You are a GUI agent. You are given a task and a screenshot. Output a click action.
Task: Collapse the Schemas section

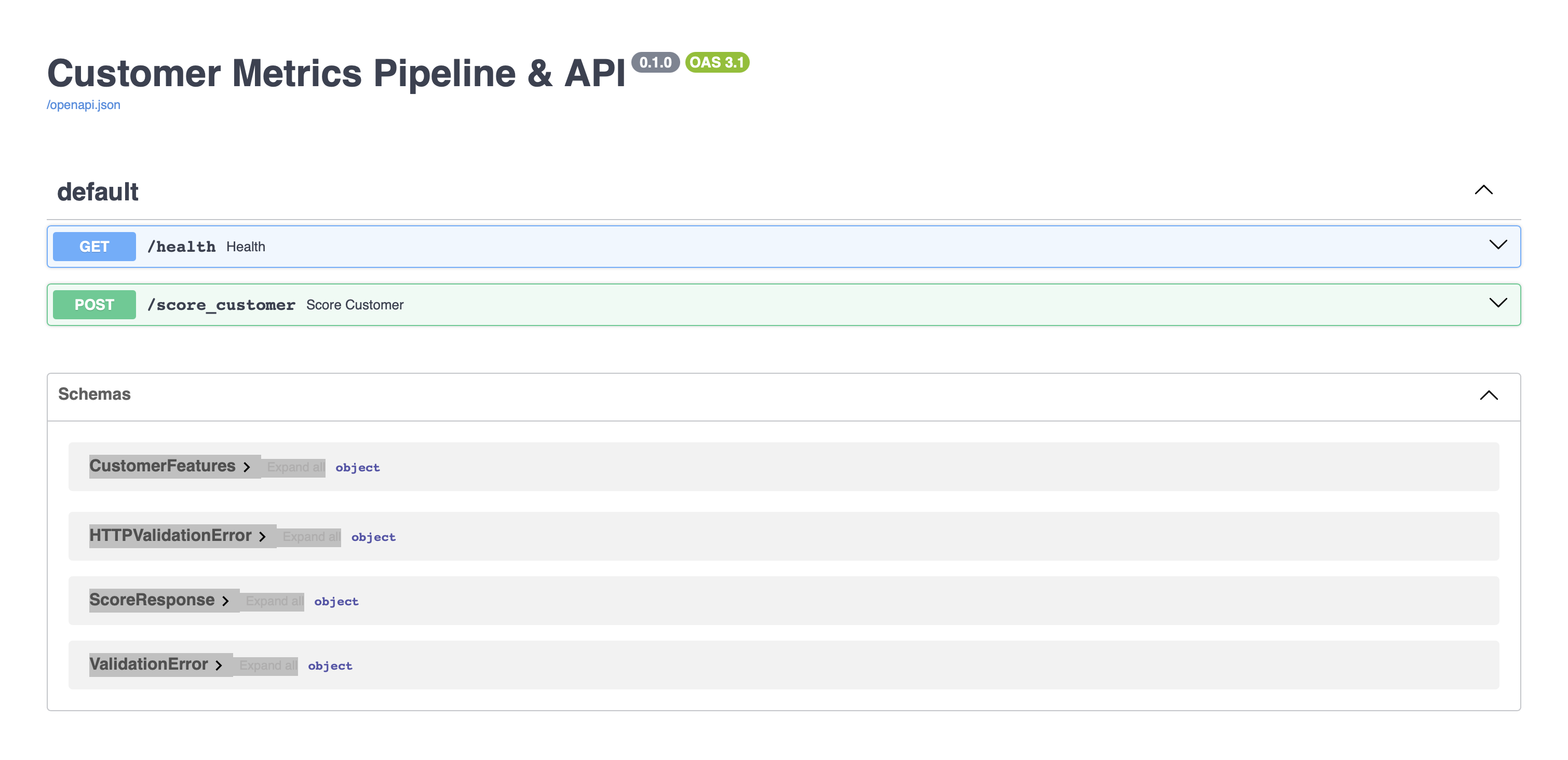1488,396
